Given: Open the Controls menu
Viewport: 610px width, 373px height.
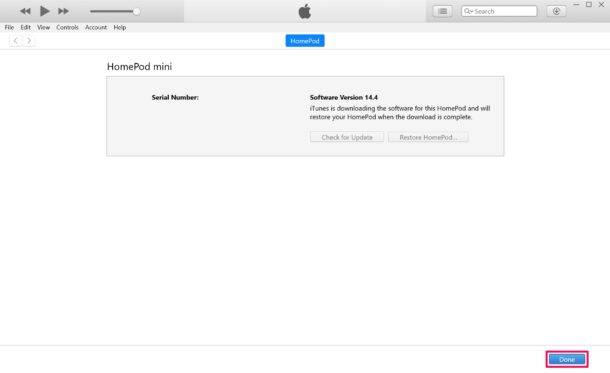Looking at the screenshot, I should click(67, 27).
